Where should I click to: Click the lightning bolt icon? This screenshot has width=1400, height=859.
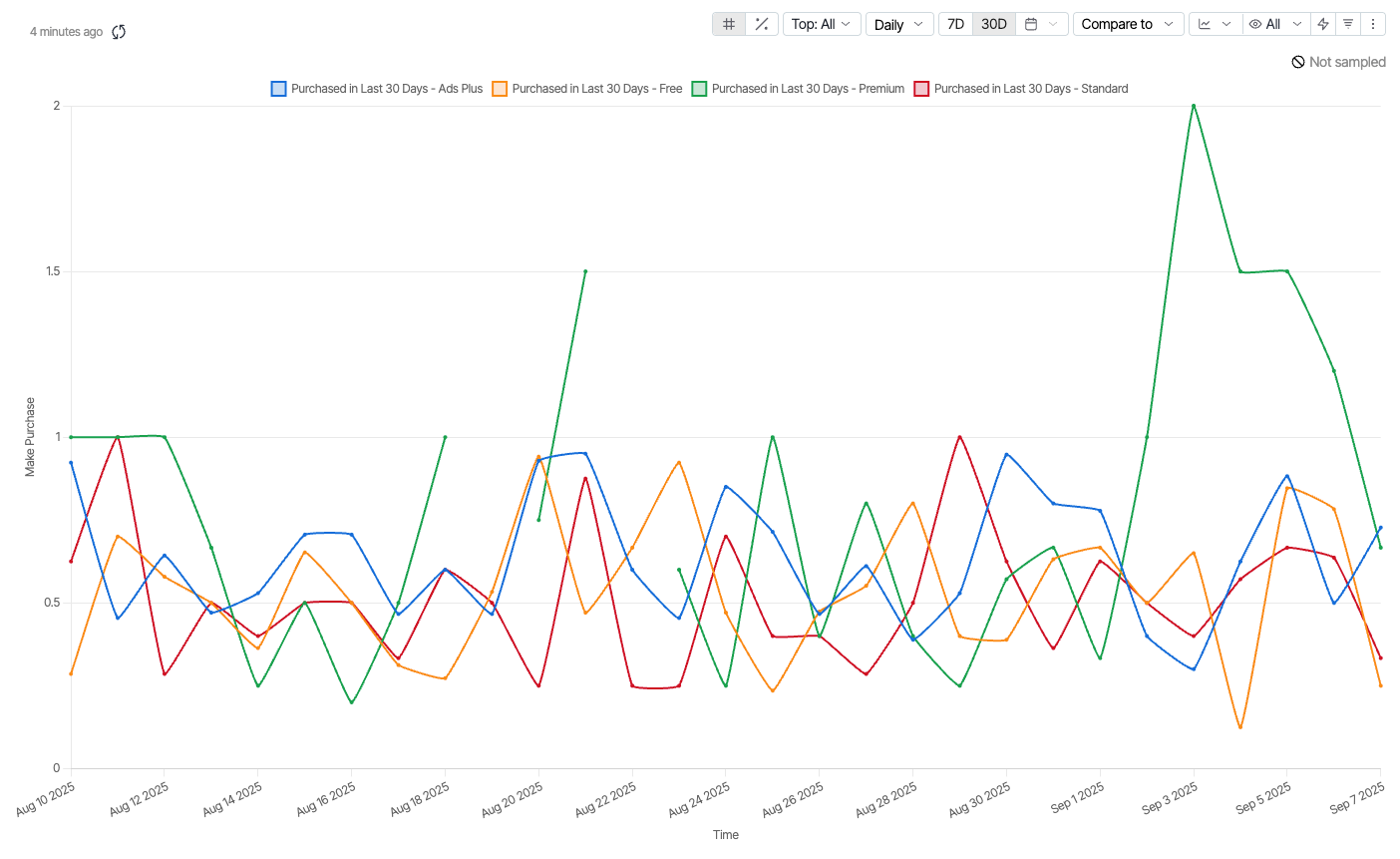(1323, 24)
